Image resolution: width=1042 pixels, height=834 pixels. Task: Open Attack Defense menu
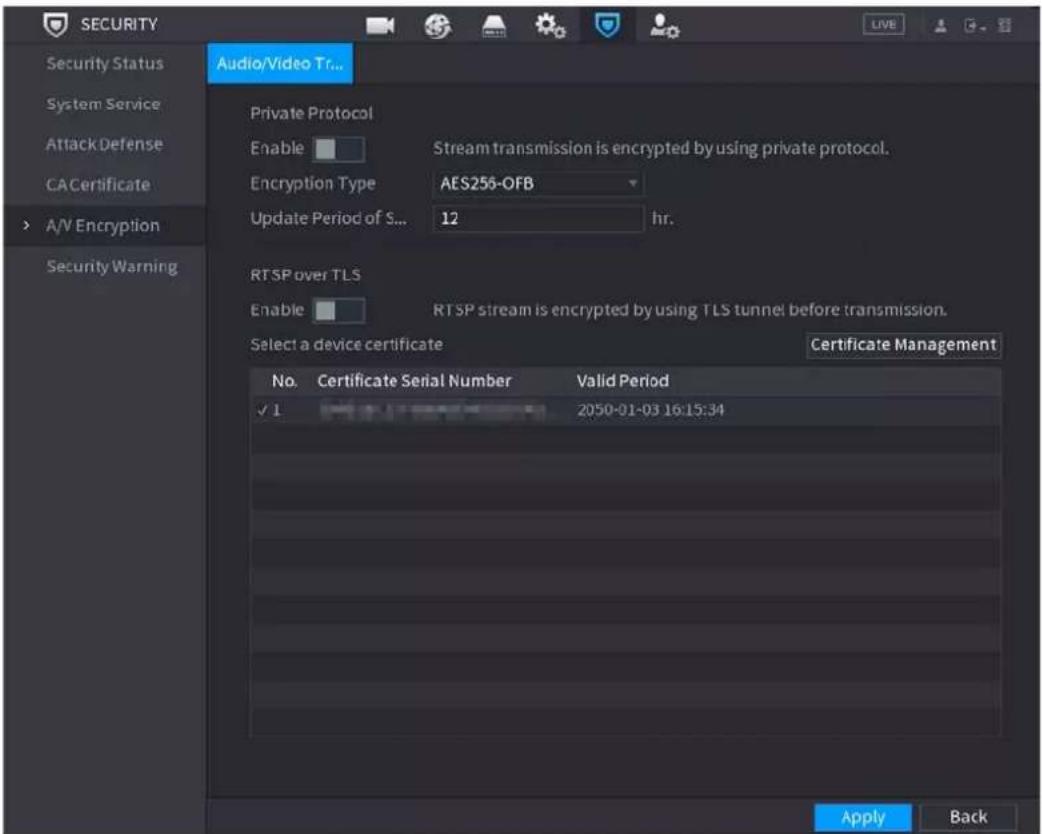click(104, 144)
